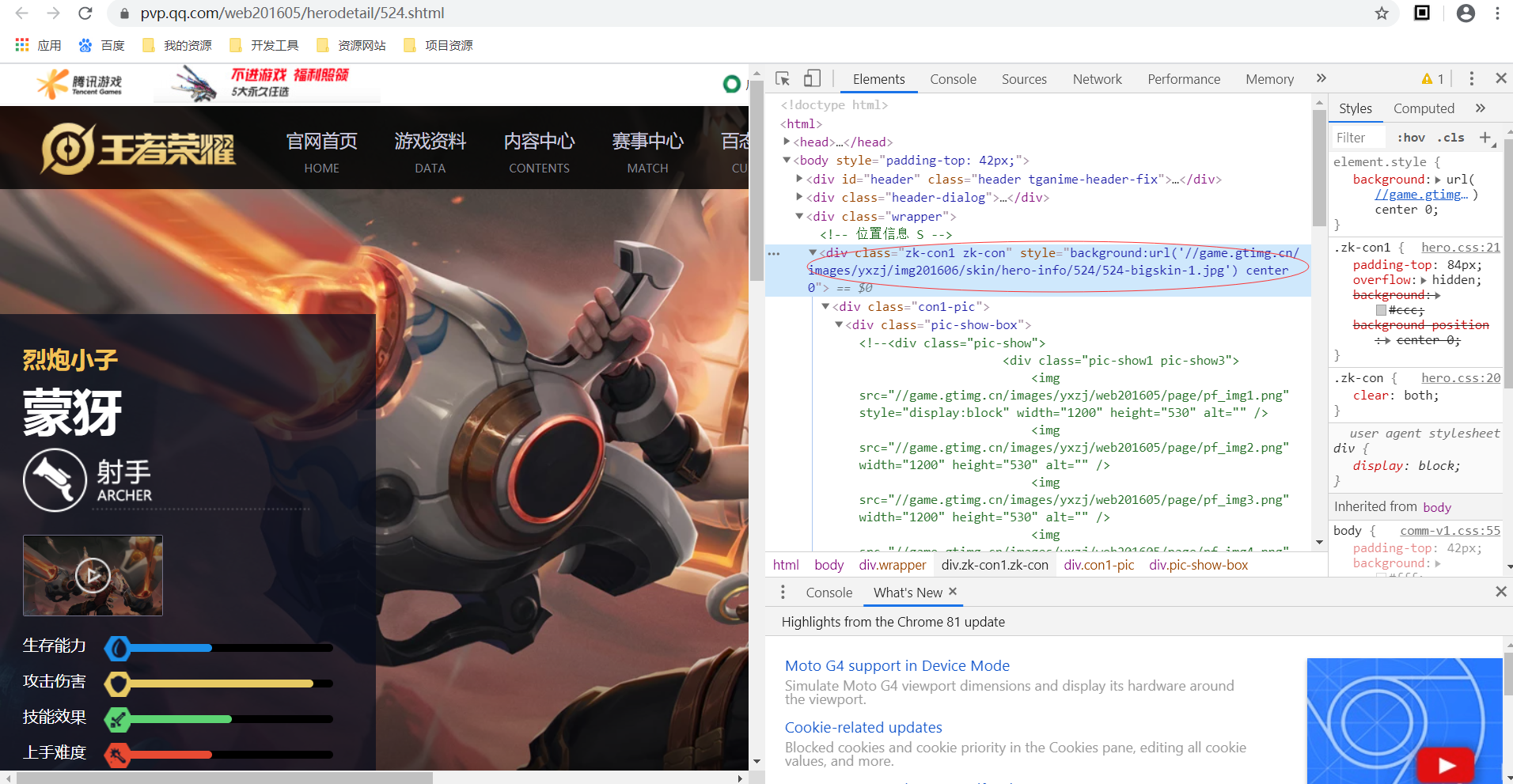The image size is (1513, 784).
Task: Open the Chrome three-dot menu
Action: click(1497, 13)
